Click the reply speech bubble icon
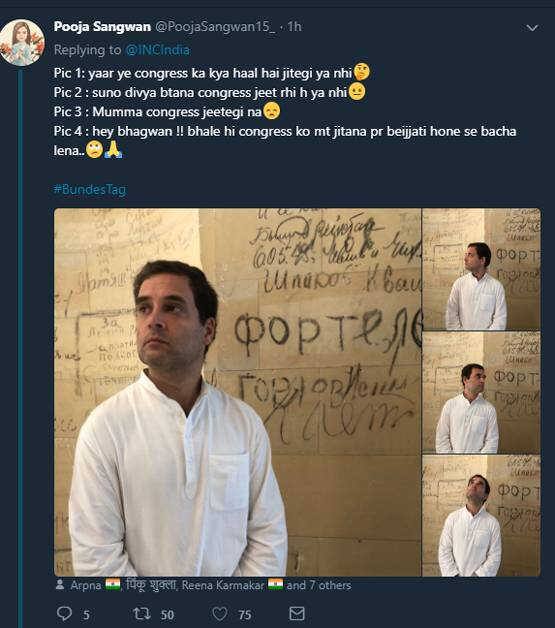 [x=64, y=613]
